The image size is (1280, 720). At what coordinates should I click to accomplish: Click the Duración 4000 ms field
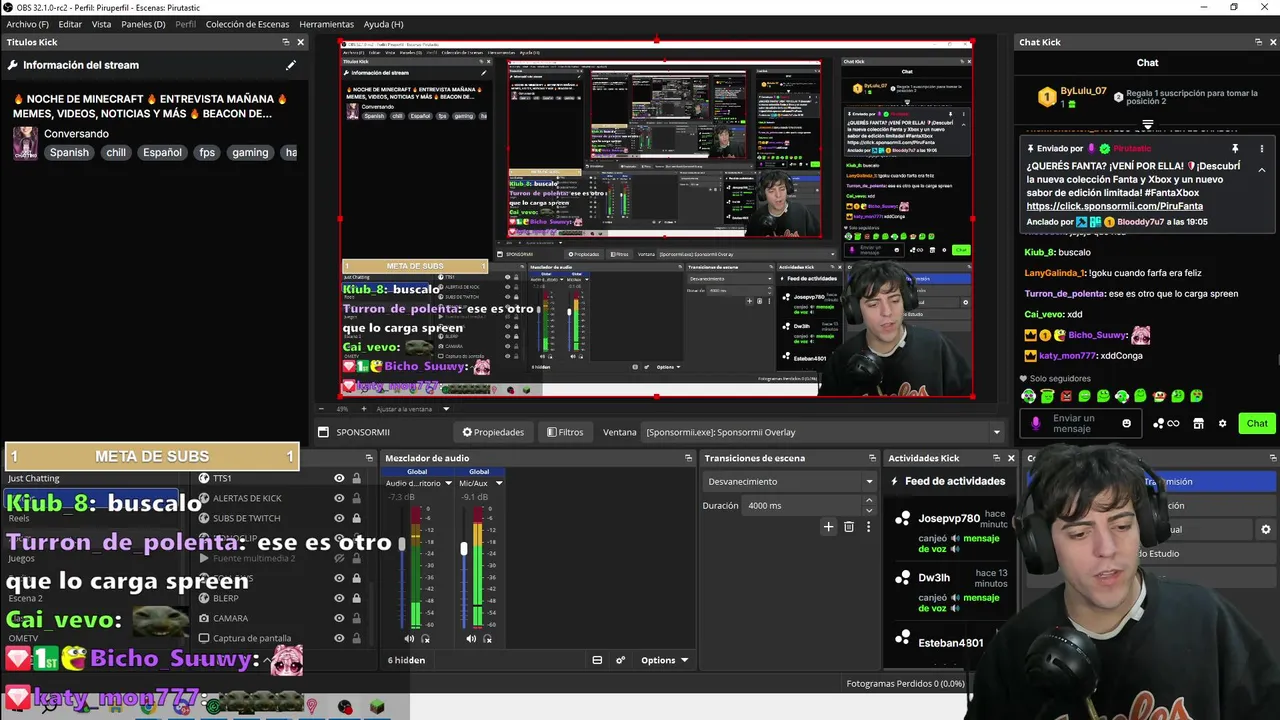tap(803, 505)
